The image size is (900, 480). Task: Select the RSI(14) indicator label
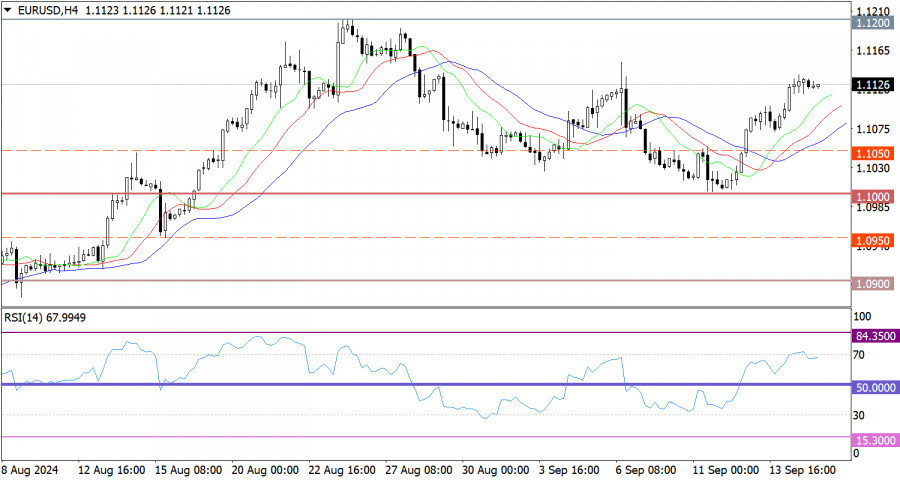coord(23,319)
